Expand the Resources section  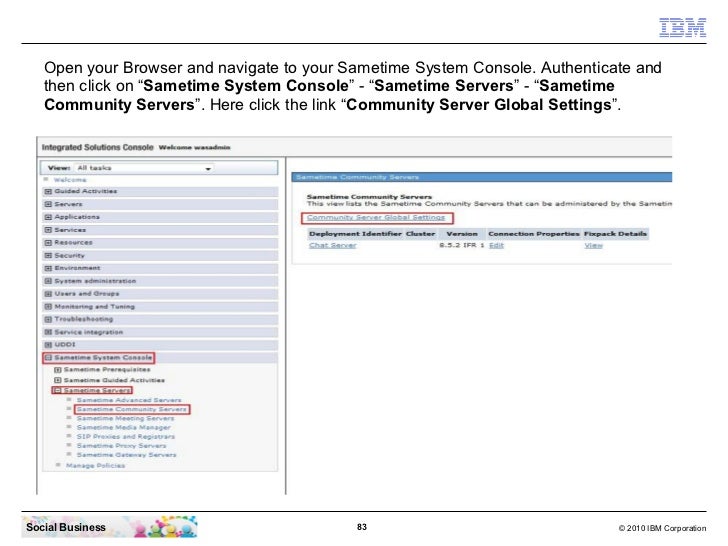48,242
